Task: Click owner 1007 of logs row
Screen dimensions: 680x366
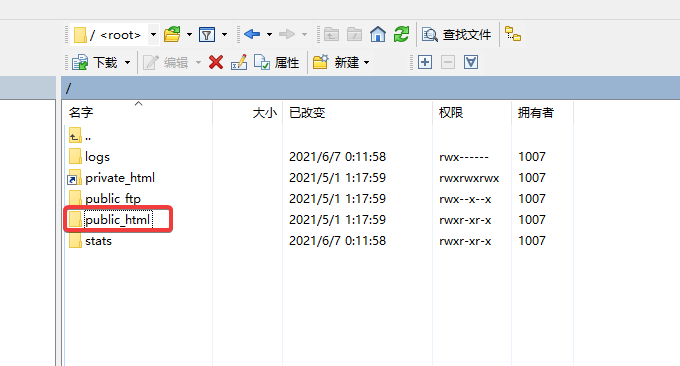Action: coord(532,157)
